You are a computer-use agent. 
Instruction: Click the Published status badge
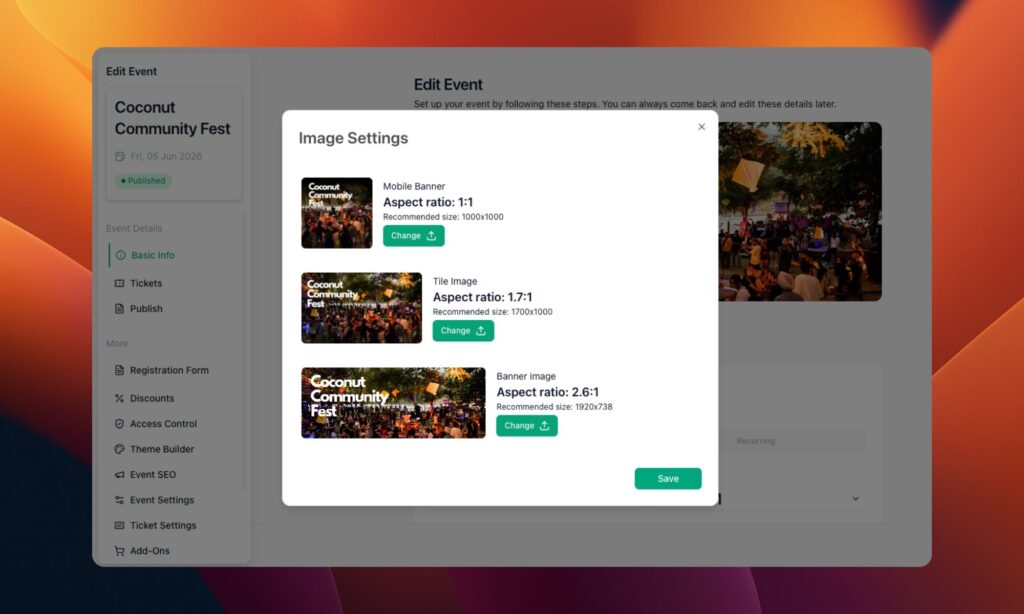pos(143,181)
